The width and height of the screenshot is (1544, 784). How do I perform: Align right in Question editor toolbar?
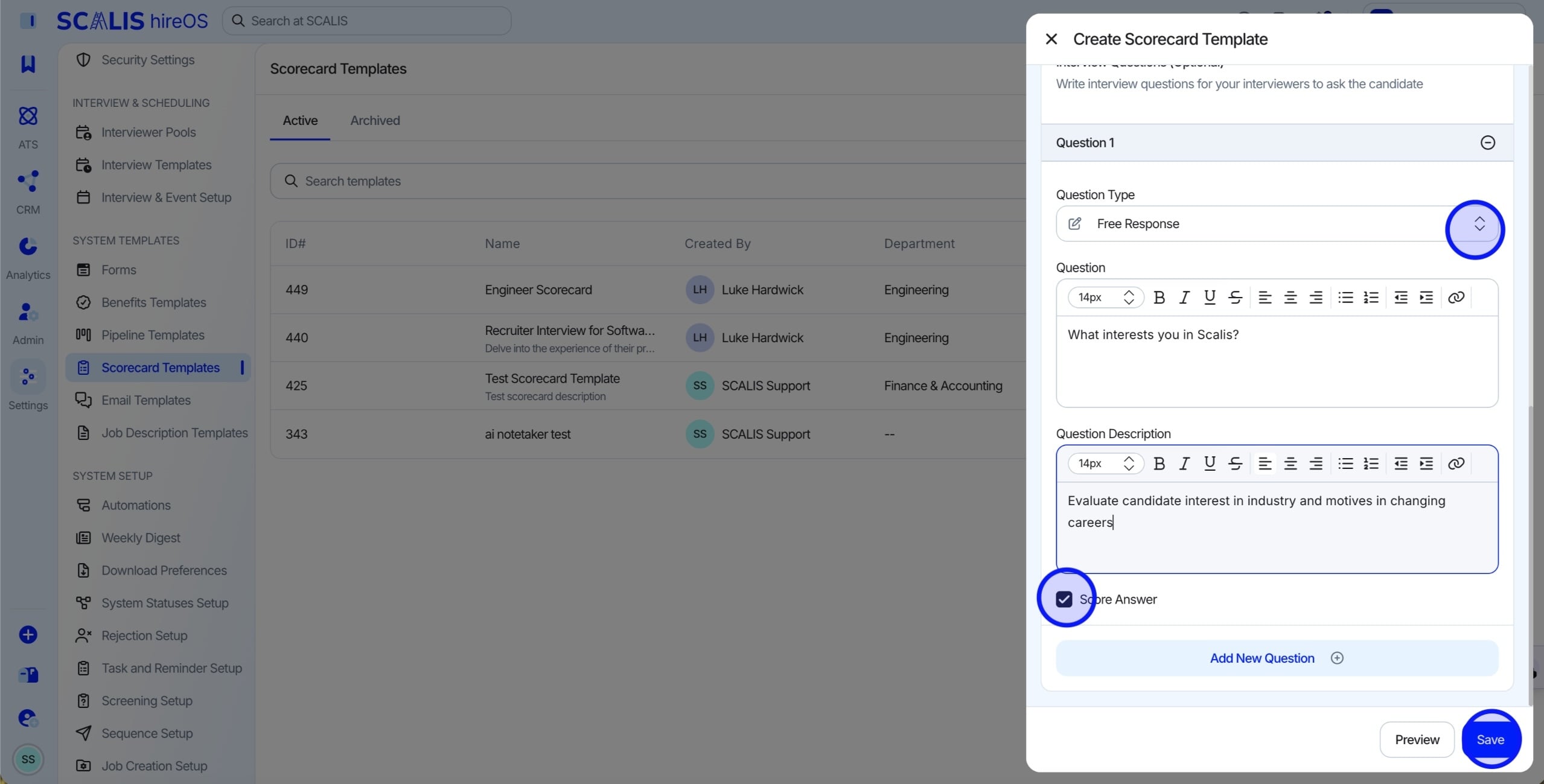[x=1315, y=297]
